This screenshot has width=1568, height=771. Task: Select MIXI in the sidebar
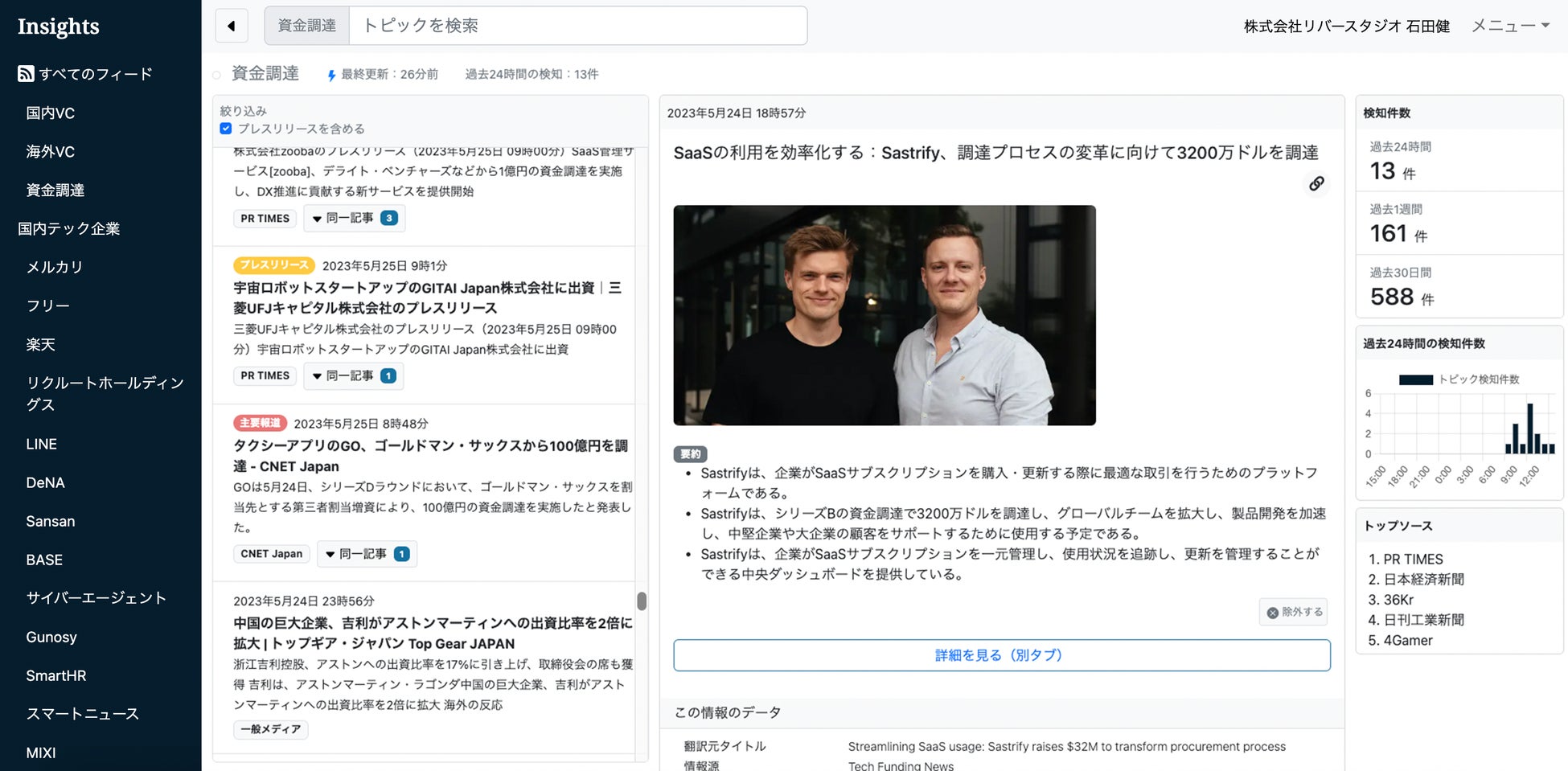tap(41, 753)
